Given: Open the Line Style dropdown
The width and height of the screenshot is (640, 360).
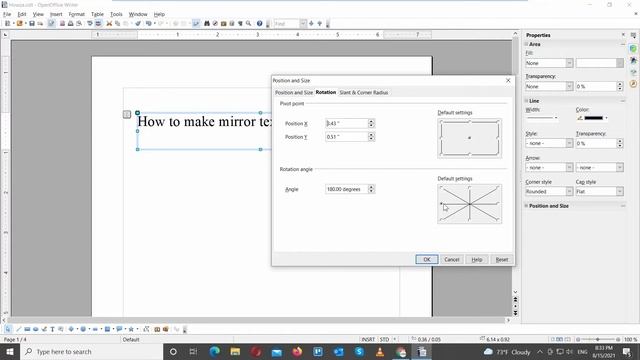Looking at the screenshot, I should [x=549, y=143].
